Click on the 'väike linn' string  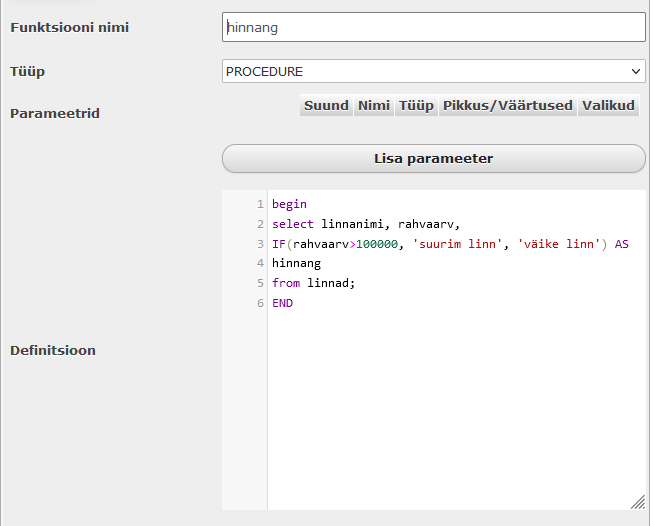coord(558,244)
